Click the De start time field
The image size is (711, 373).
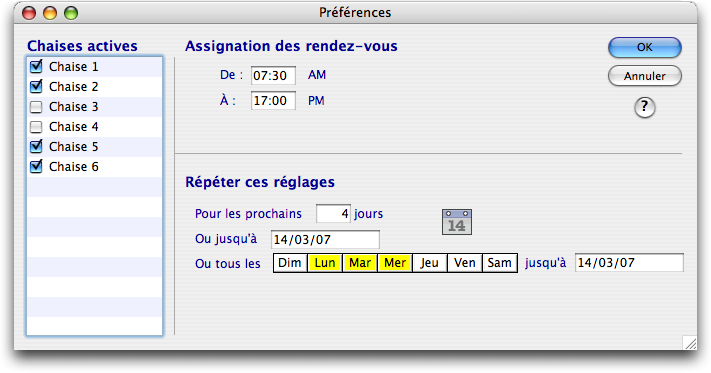pyautogui.click(x=273, y=75)
